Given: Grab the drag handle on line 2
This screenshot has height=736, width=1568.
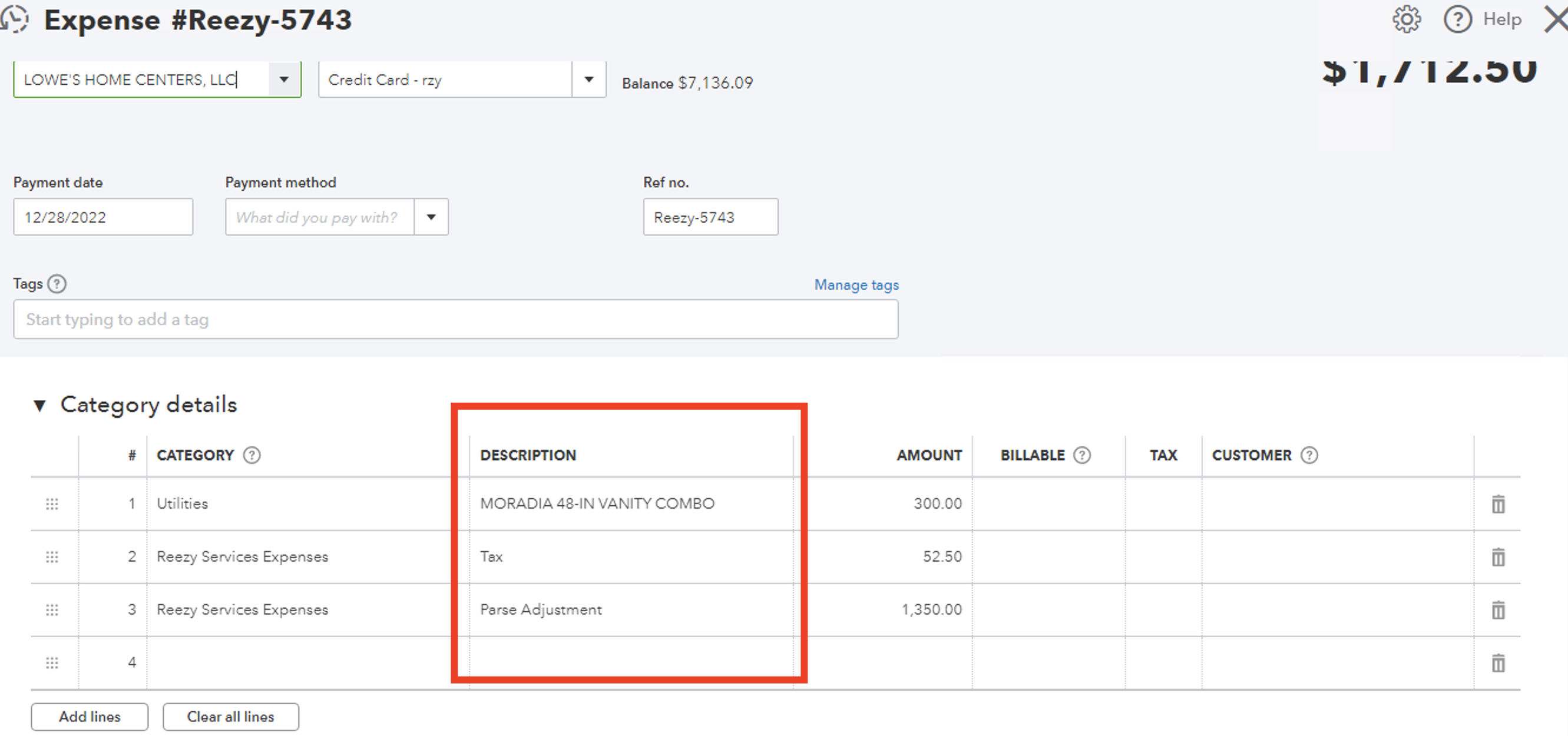Looking at the screenshot, I should pyautogui.click(x=52, y=556).
